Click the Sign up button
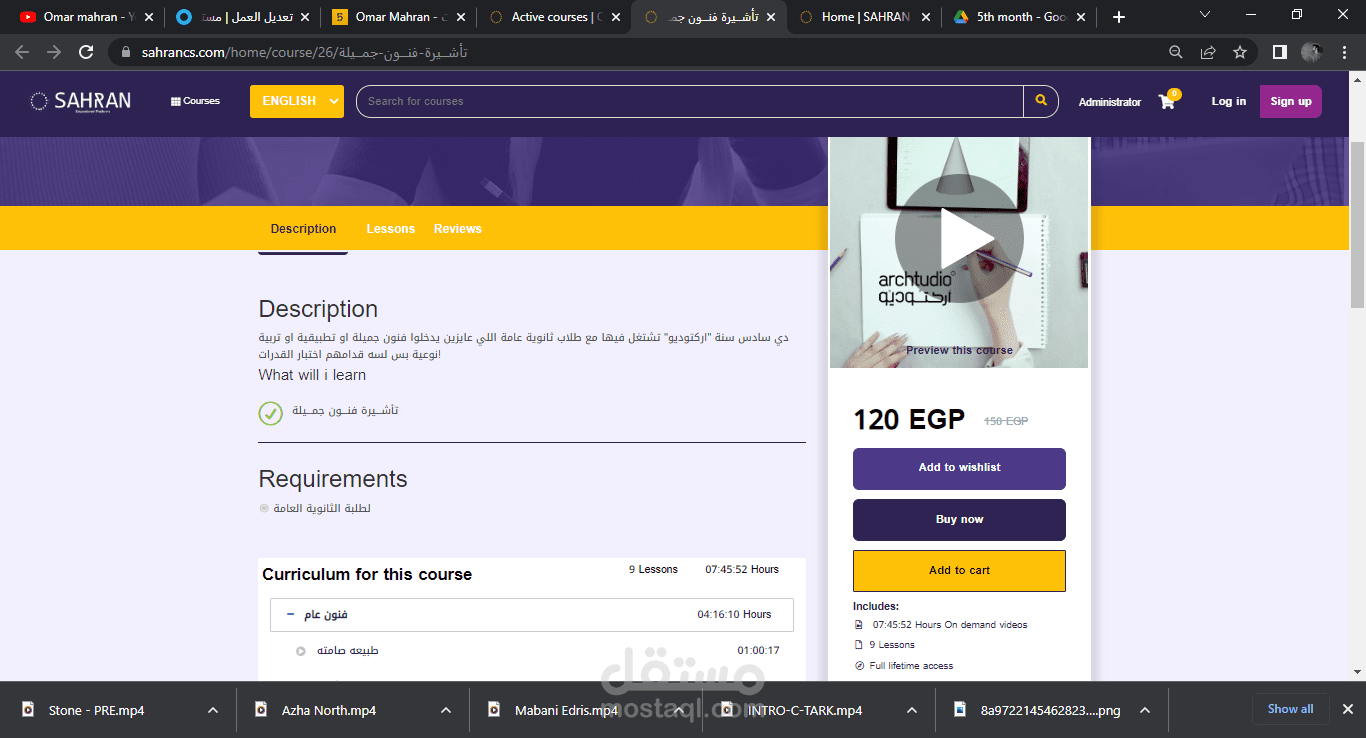Image resolution: width=1366 pixels, height=738 pixels. click(x=1290, y=101)
